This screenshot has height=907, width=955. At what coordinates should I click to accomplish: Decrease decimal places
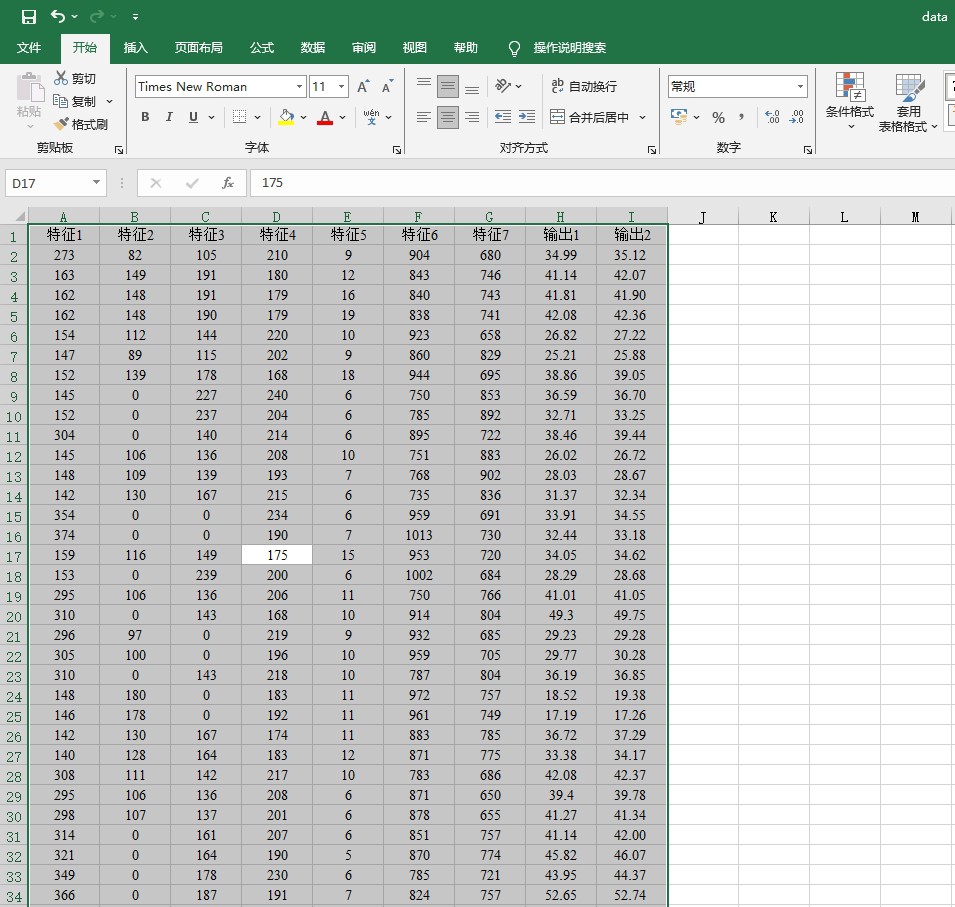pyautogui.click(x=797, y=117)
